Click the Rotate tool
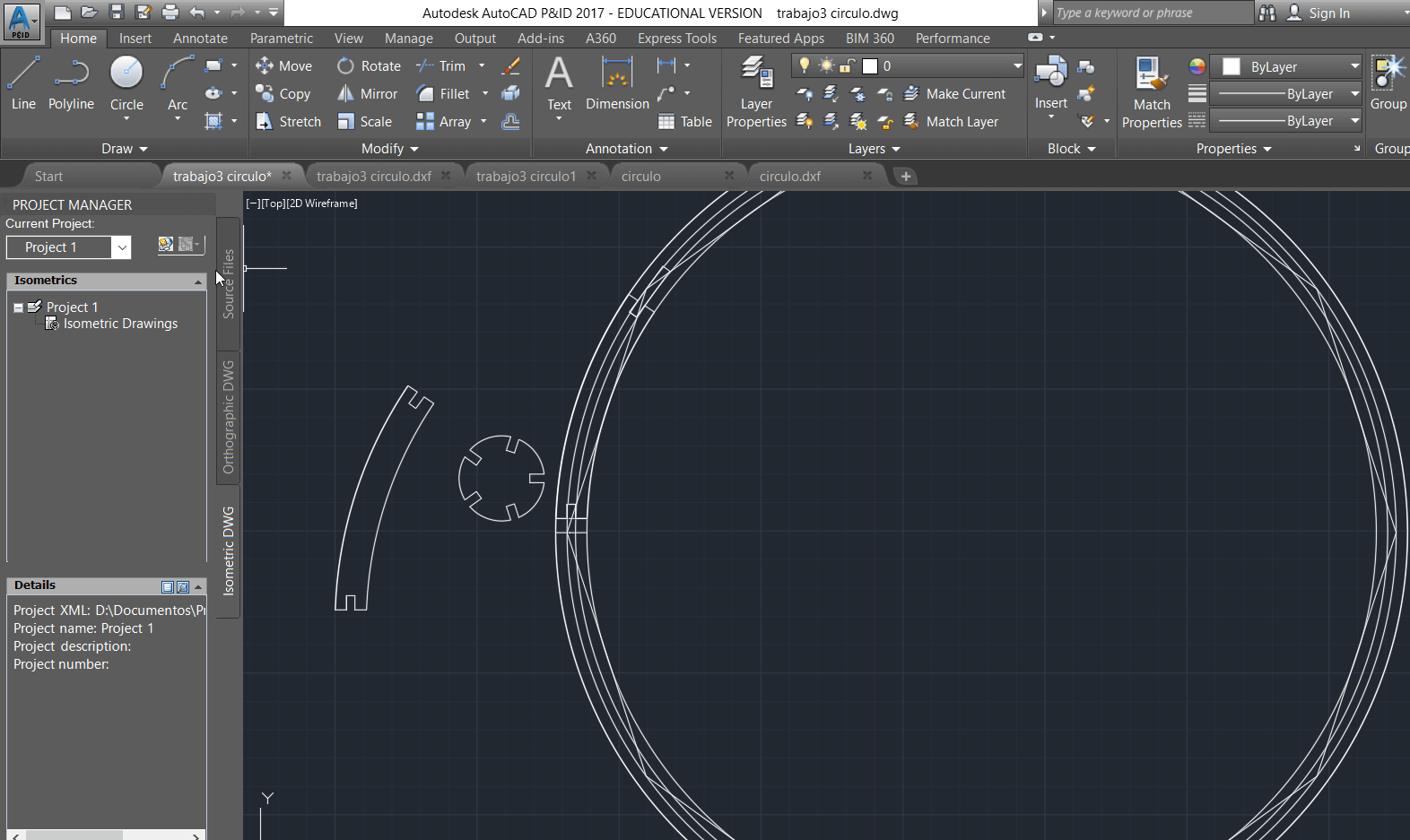The image size is (1410, 840). (x=369, y=65)
